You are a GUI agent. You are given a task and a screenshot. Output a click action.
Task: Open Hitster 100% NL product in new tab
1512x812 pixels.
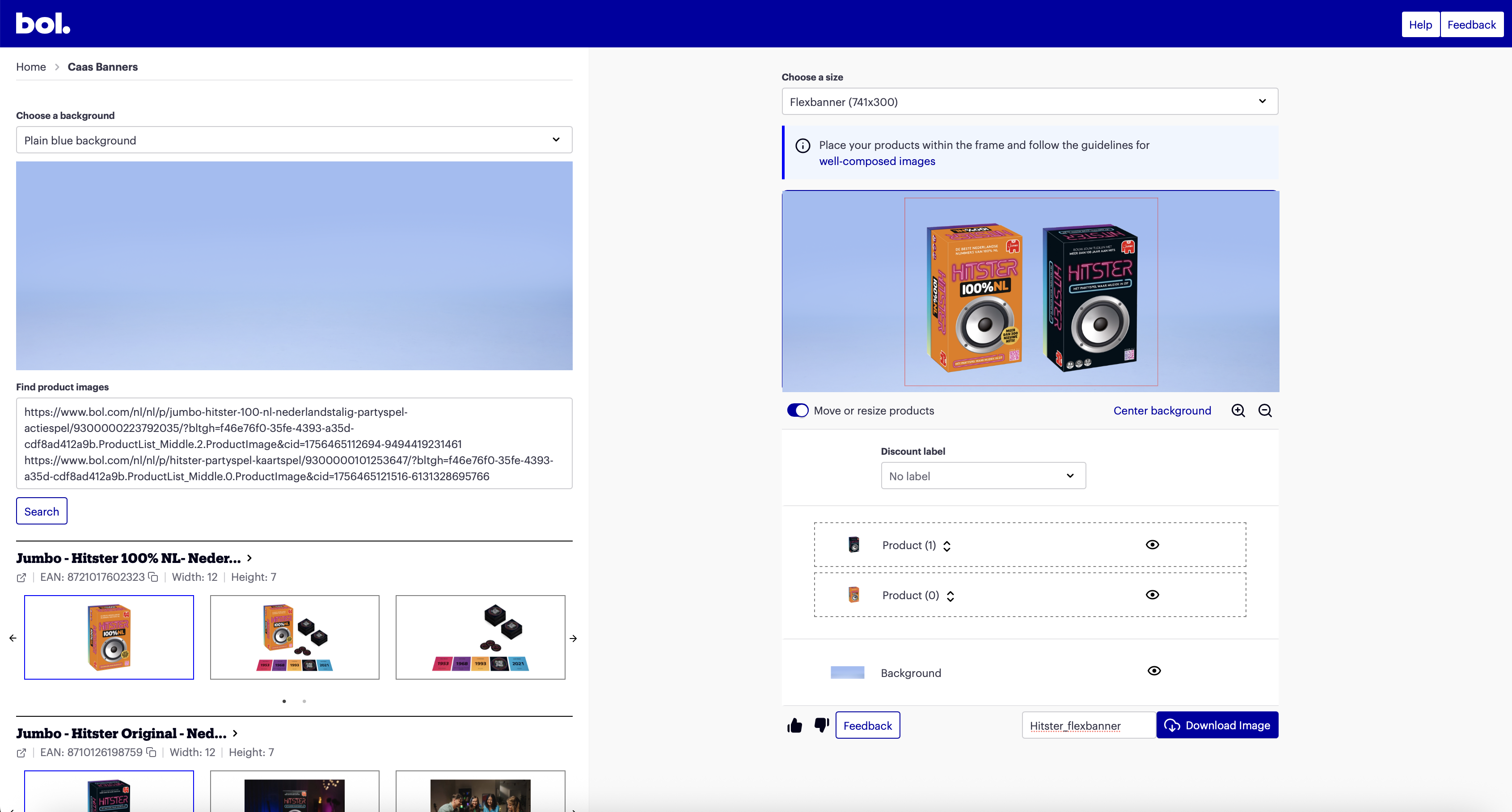pos(21,578)
